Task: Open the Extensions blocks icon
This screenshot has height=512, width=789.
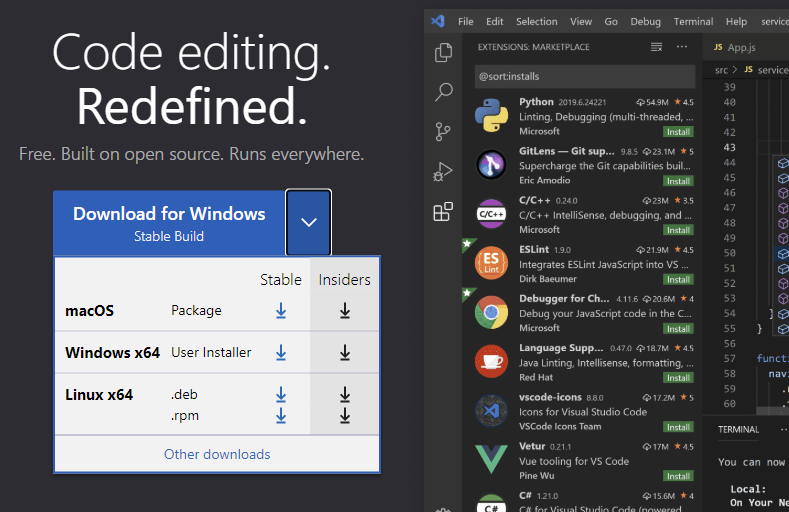Action: pyautogui.click(x=443, y=212)
